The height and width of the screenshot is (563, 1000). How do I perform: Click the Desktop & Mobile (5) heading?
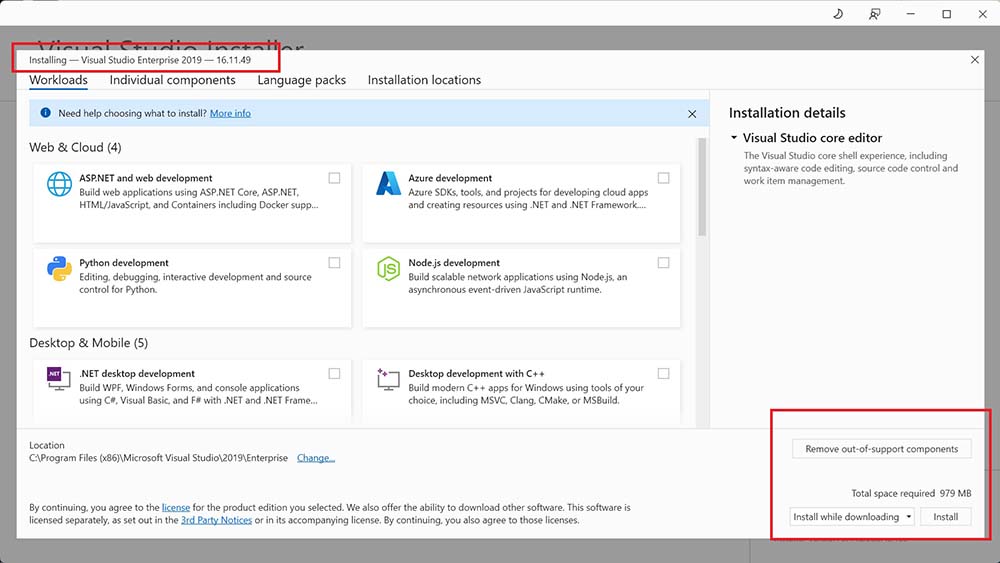point(89,343)
